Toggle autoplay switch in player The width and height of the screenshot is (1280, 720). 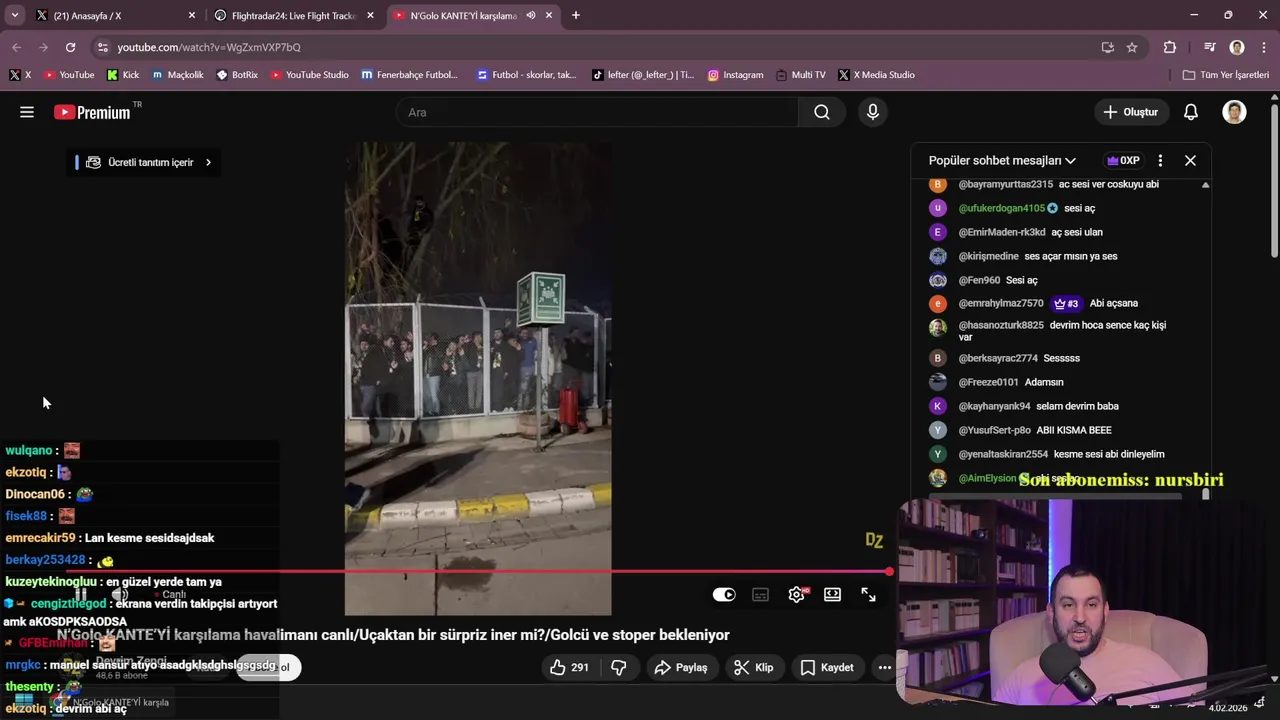tap(724, 594)
